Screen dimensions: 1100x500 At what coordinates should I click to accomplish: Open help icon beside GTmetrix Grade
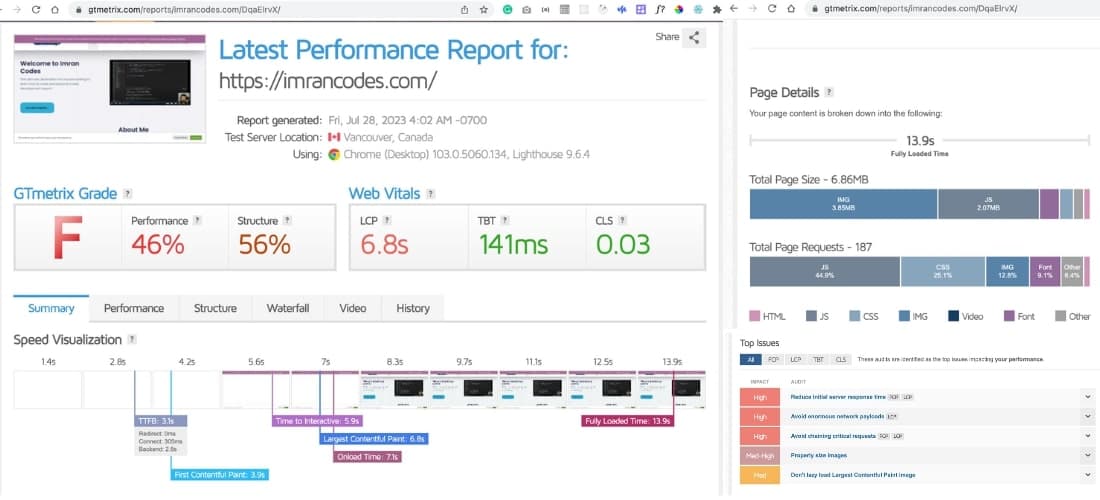point(127,194)
